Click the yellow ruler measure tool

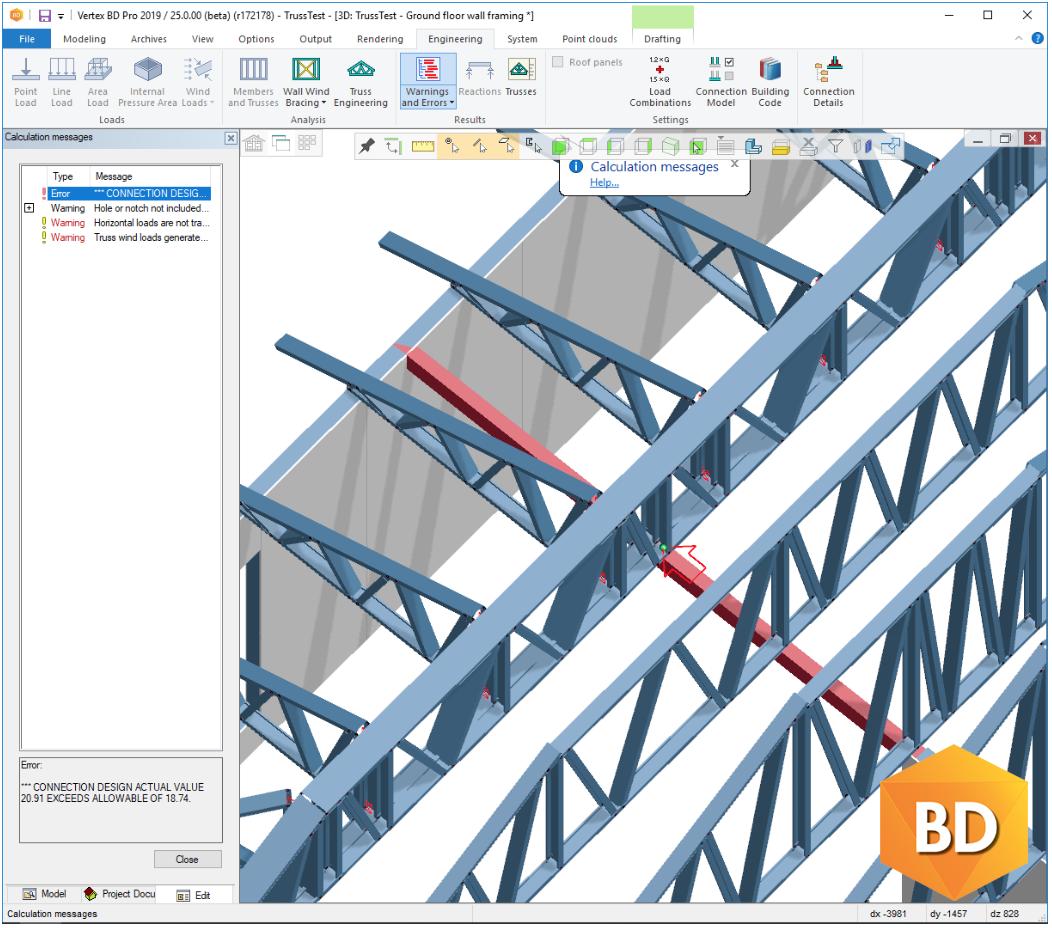tap(423, 146)
